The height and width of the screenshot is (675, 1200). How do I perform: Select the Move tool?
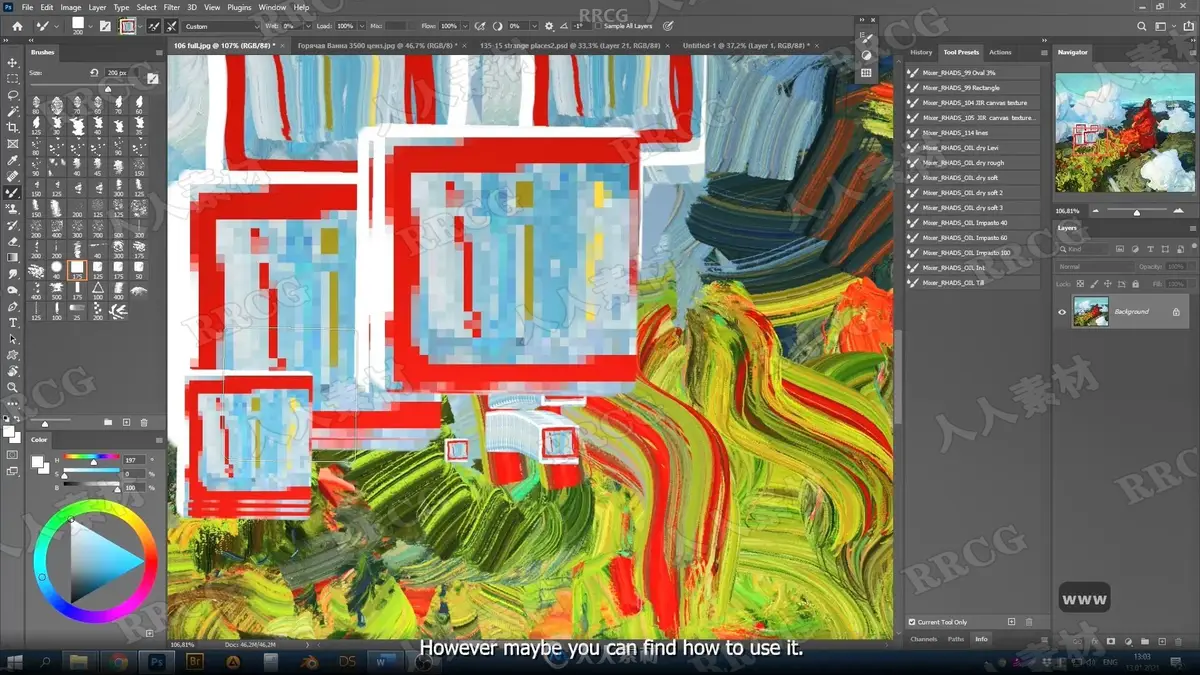point(13,62)
